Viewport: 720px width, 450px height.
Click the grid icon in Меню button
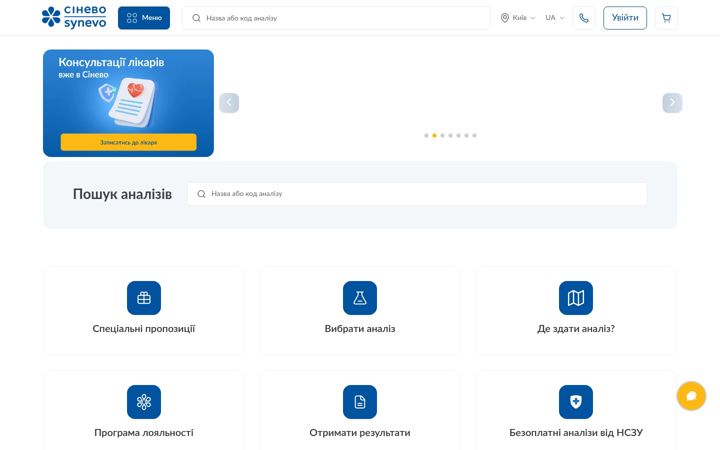point(132,18)
